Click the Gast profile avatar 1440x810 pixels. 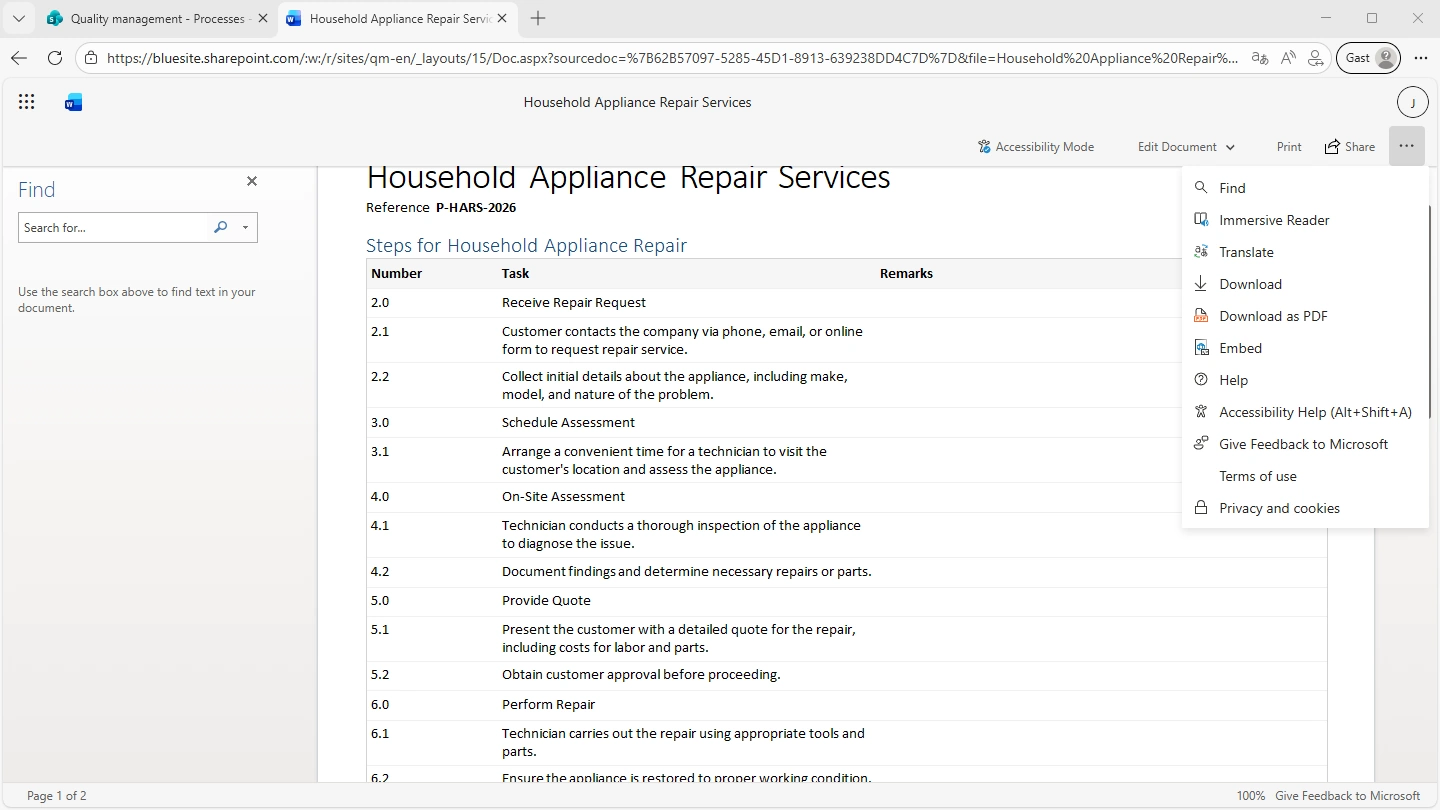[x=1368, y=58]
